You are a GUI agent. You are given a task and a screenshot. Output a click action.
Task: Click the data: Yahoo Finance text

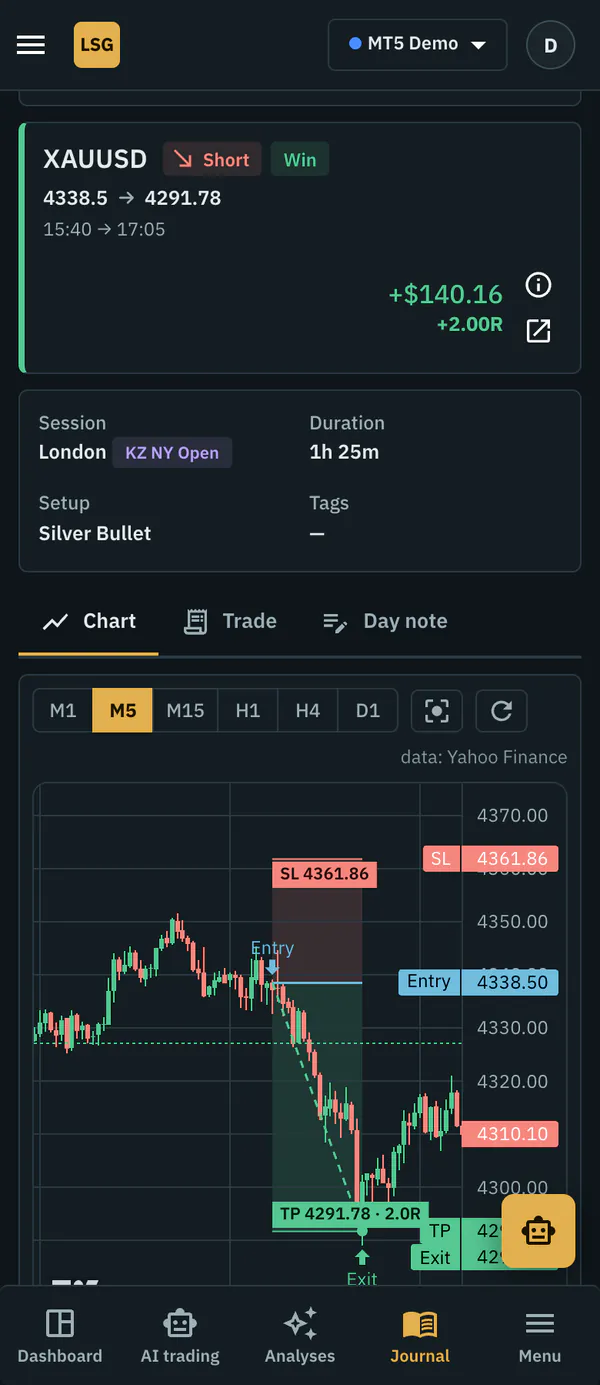484,757
